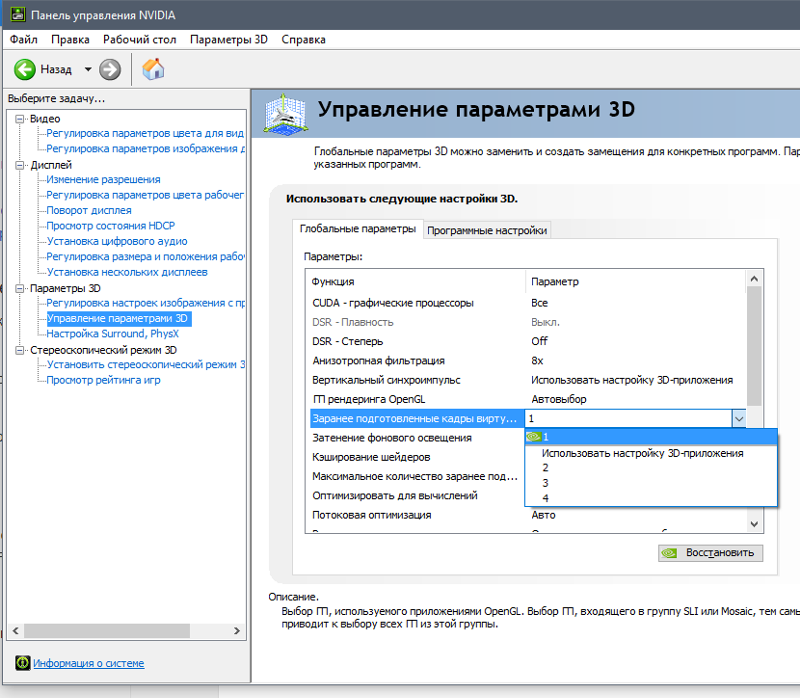Select the Потоковая оптимизация row
Screen dimensions: 800x698
[x=527, y=515]
